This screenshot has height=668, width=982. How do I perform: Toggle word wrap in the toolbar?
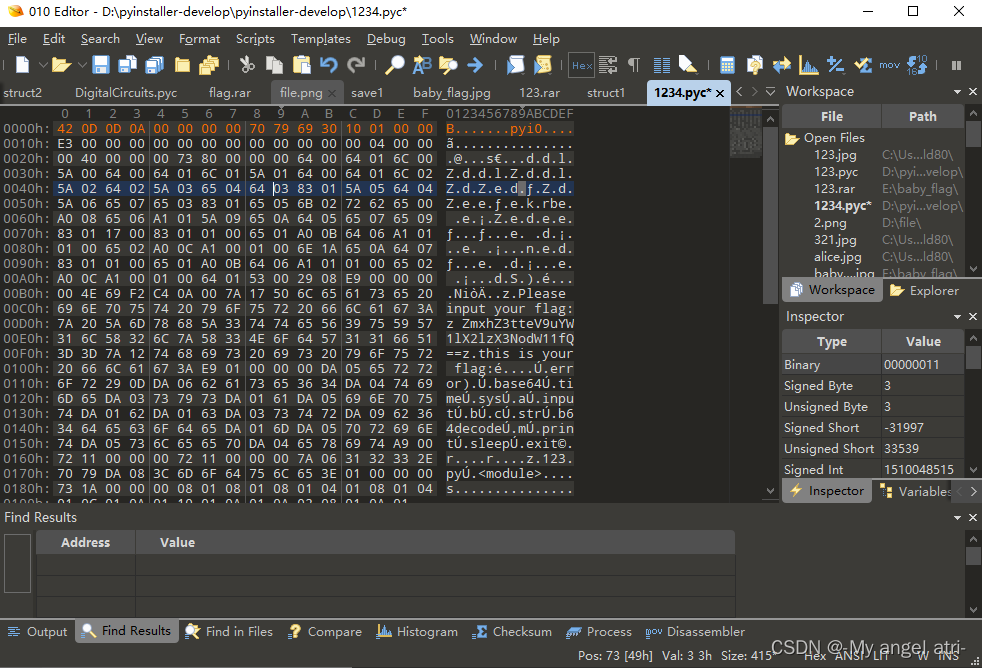coord(607,64)
